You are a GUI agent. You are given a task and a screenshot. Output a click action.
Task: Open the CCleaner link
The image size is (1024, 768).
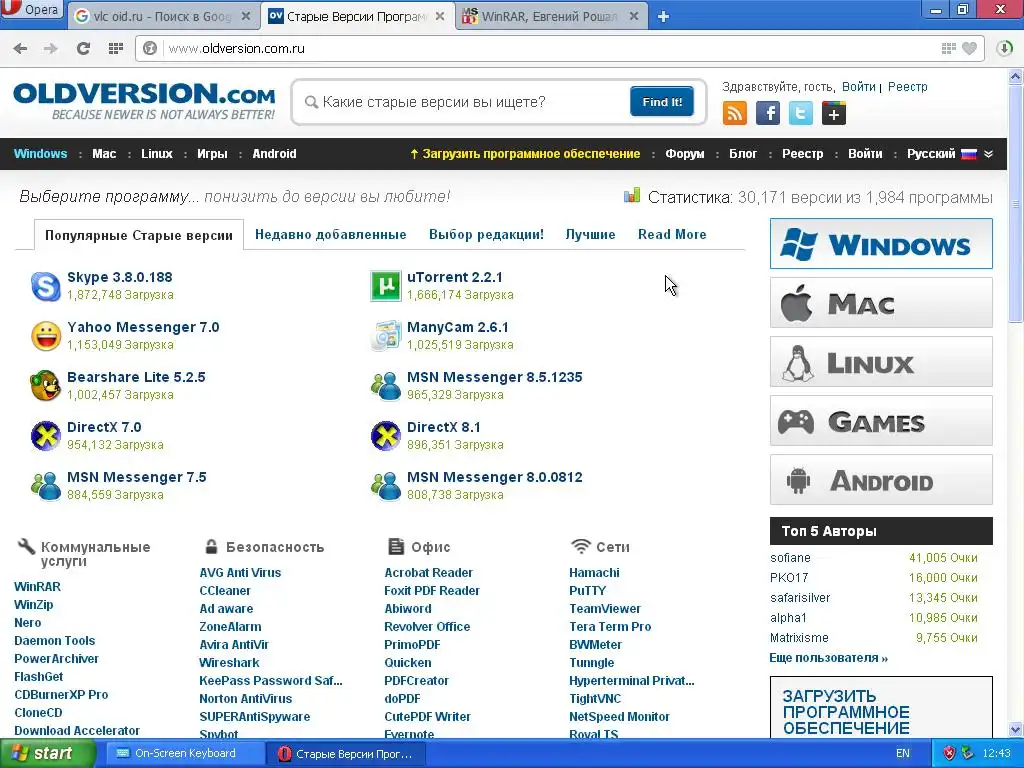point(225,590)
